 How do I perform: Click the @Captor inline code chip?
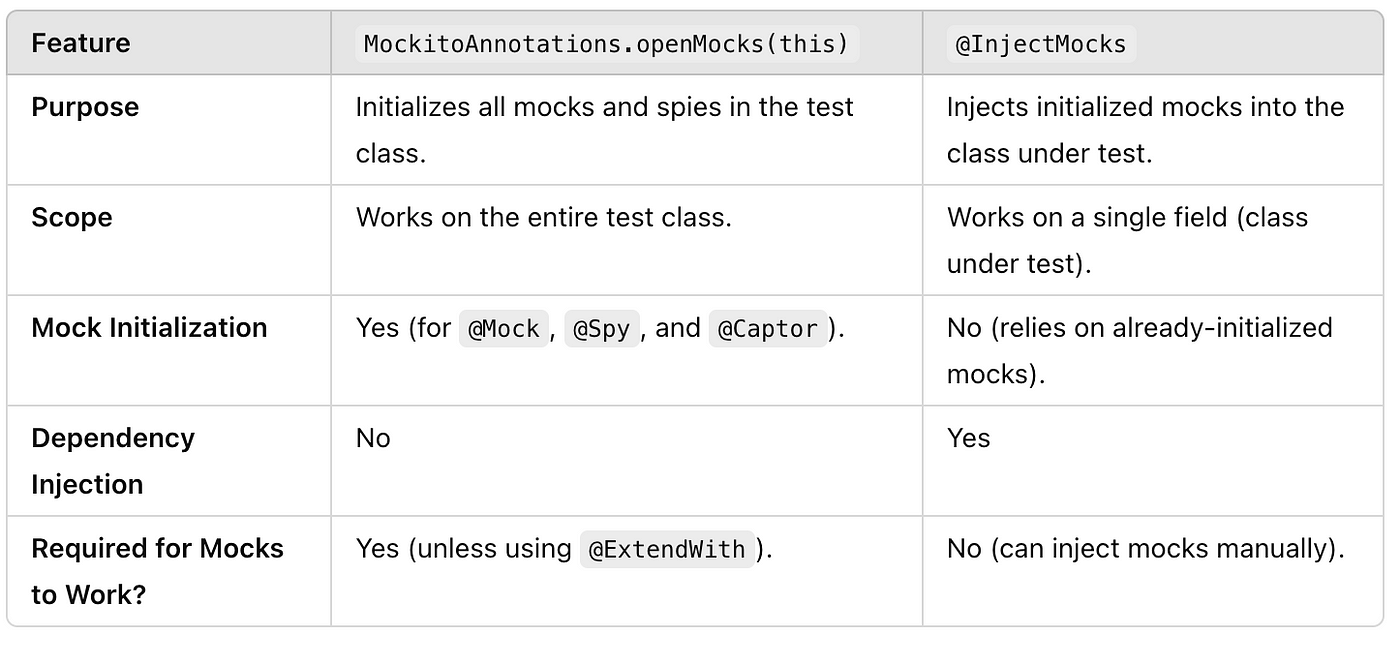[x=768, y=329]
